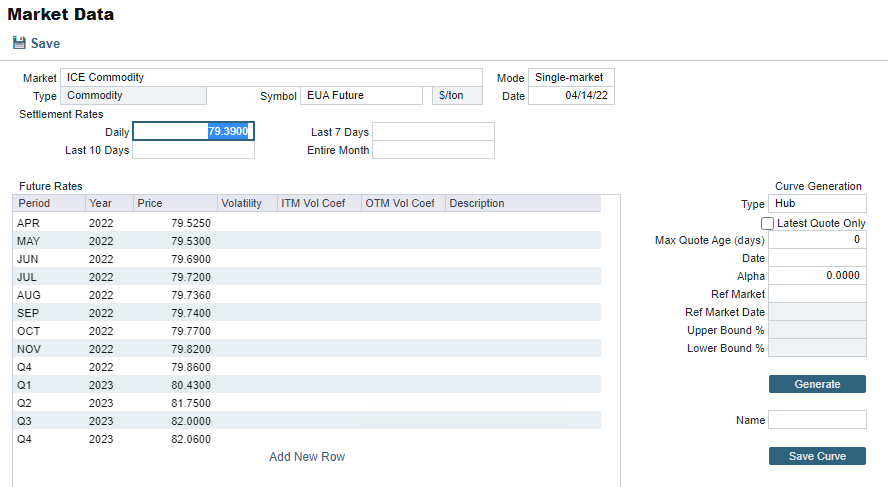Click the Save Curve button
The image size is (888, 487).
click(817, 456)
